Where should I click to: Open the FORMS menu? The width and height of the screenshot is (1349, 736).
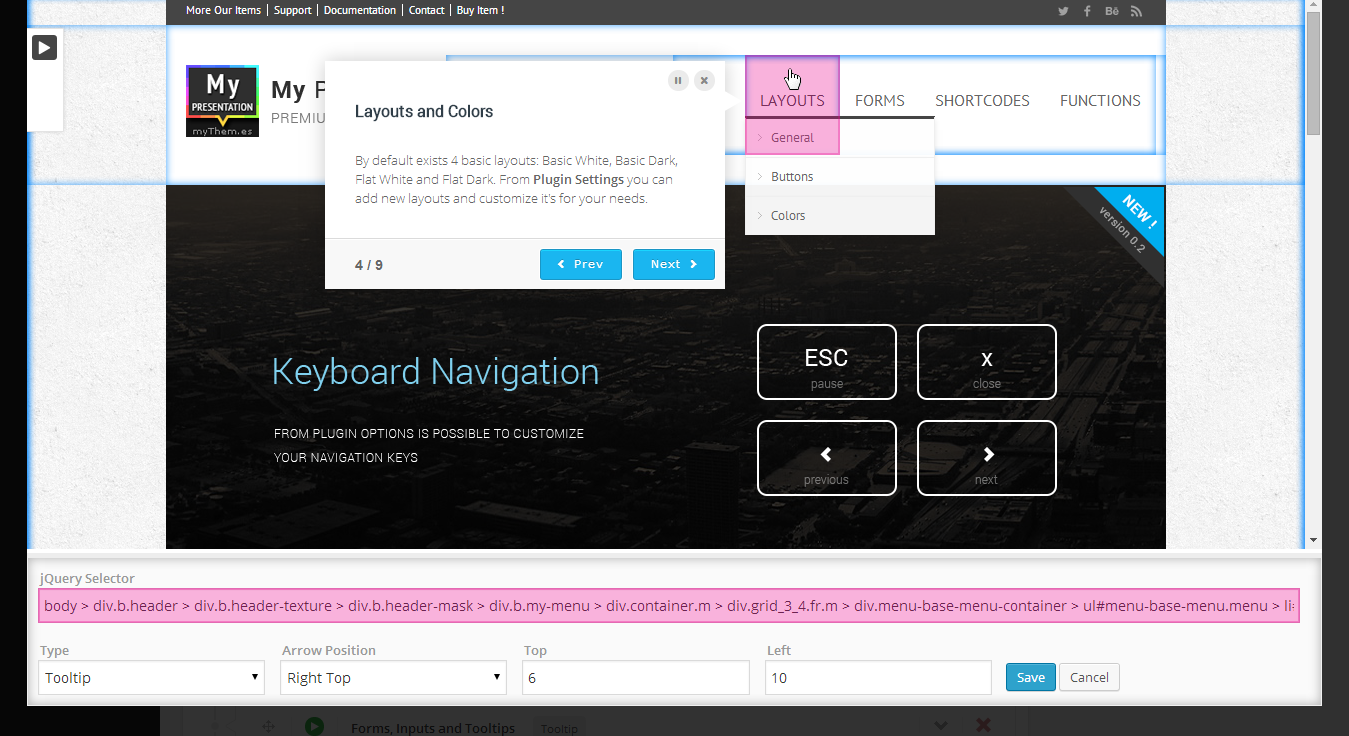880,100
